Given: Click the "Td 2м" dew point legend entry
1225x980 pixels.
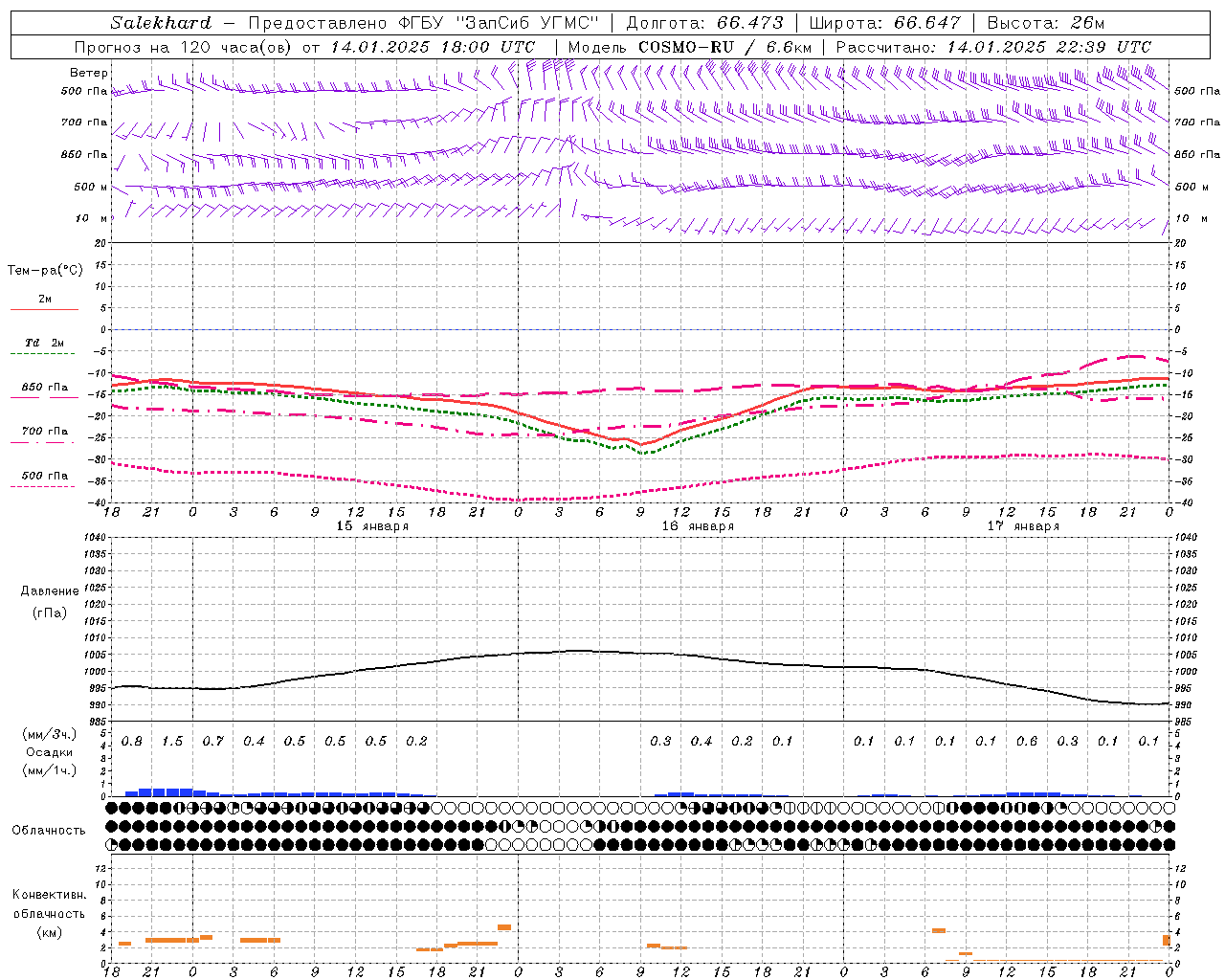Looking at the screenshot, I should click(x=45, y=343).
